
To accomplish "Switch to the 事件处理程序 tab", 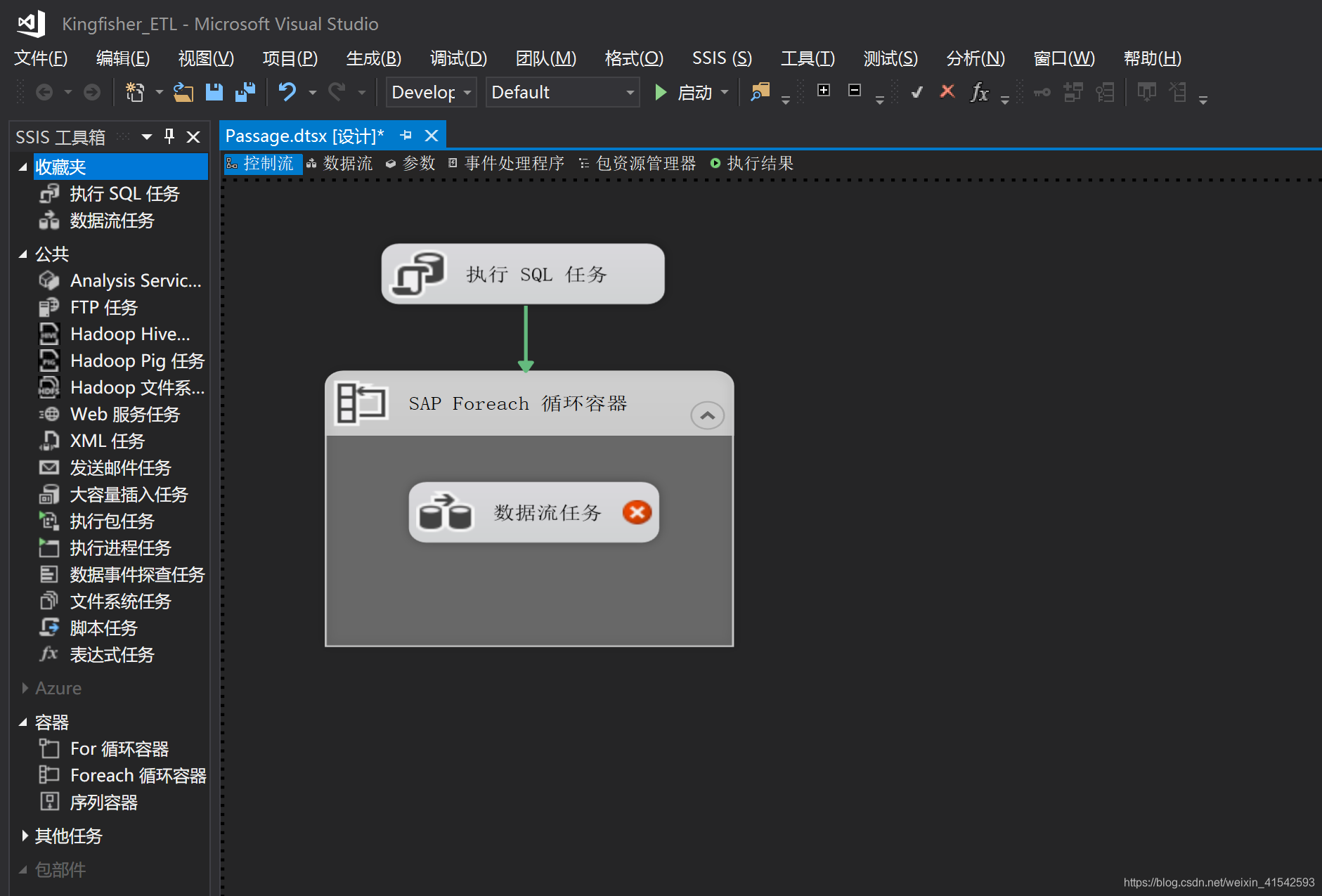I will 507,164.
